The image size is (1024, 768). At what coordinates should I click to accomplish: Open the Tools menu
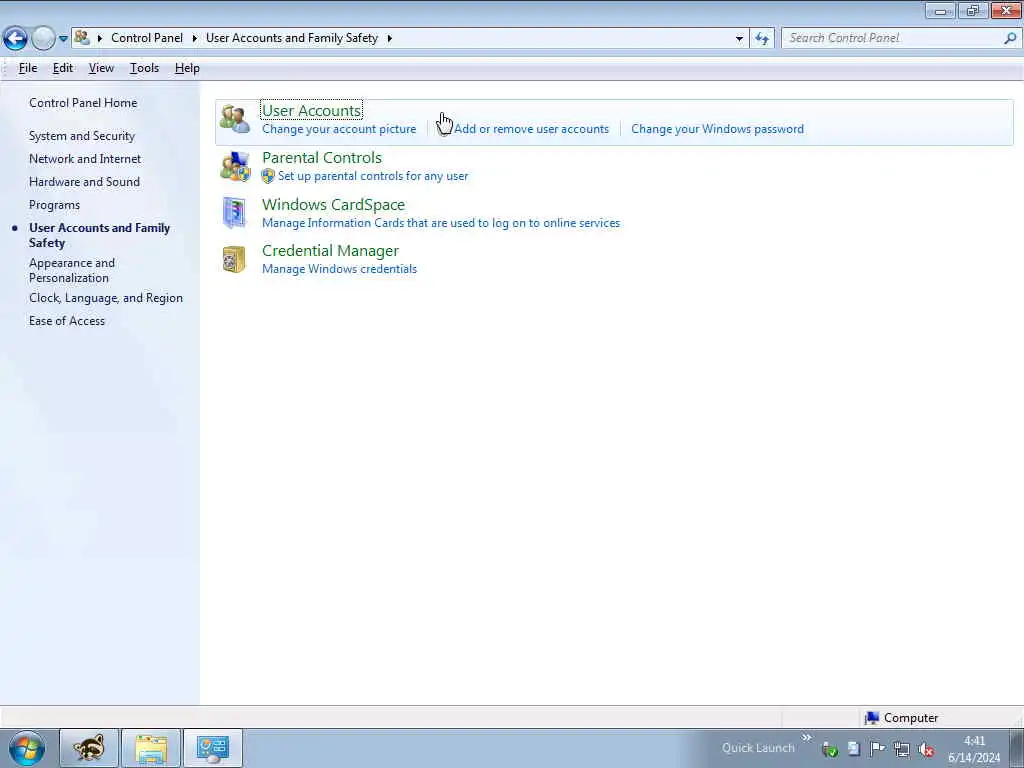point(144,68)
